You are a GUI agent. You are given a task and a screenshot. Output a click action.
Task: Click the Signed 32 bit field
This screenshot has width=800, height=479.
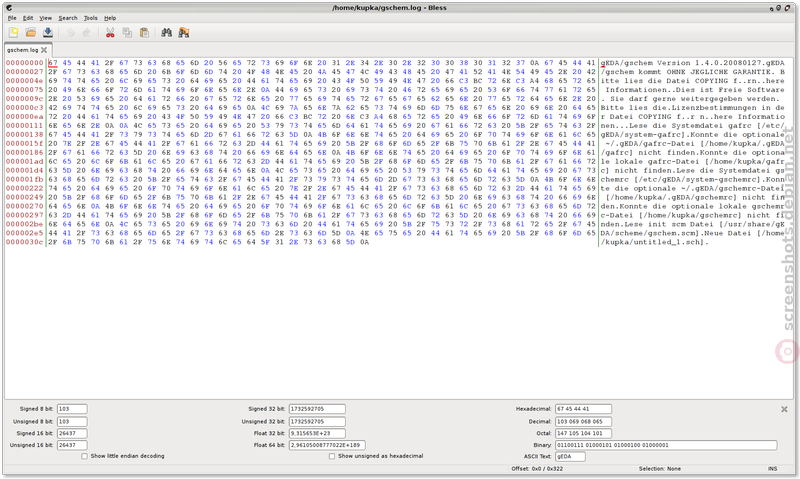(x=317, y=409)
